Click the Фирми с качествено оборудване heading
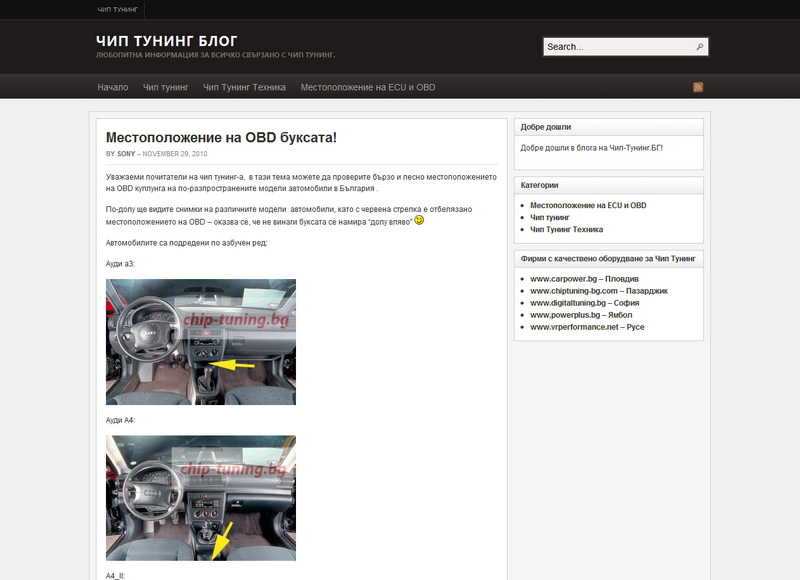The height and width of the screenshot is (580, 800). click(608, 259)
